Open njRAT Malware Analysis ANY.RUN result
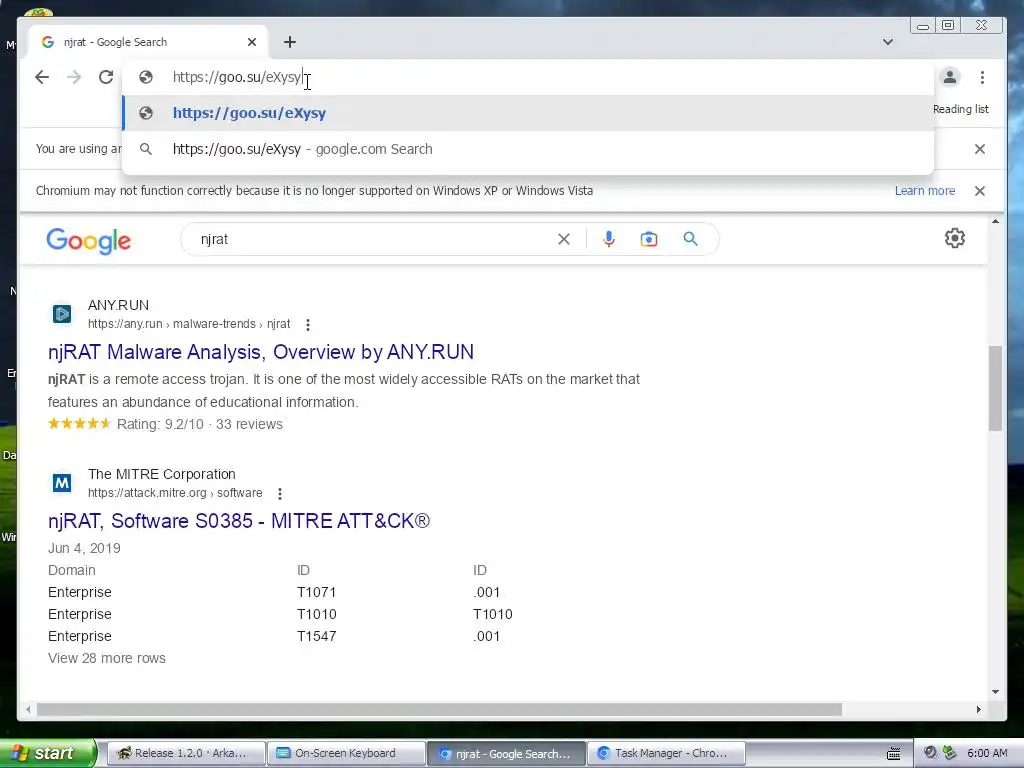 click(x=261, y=352)
